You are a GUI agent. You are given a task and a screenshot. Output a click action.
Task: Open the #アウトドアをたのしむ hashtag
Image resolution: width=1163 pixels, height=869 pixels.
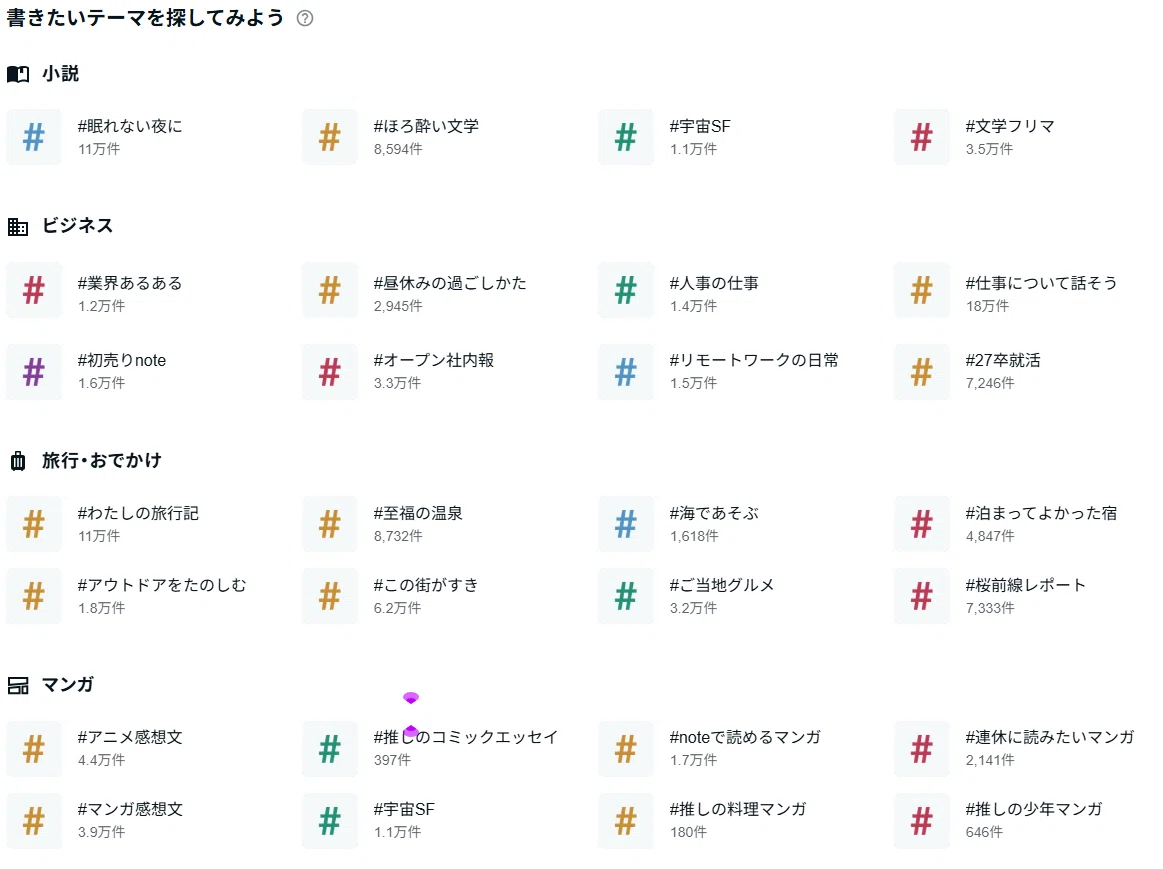pyautogui.click(x=162, y=585)
